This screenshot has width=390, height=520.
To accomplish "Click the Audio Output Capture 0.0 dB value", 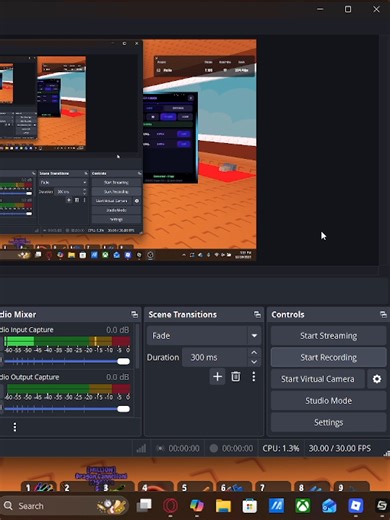I will point(117,377).
